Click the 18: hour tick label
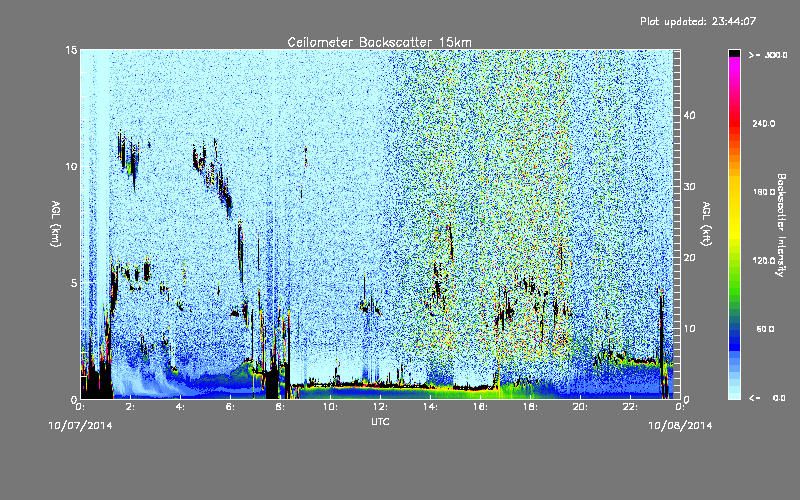 (531, 407)
